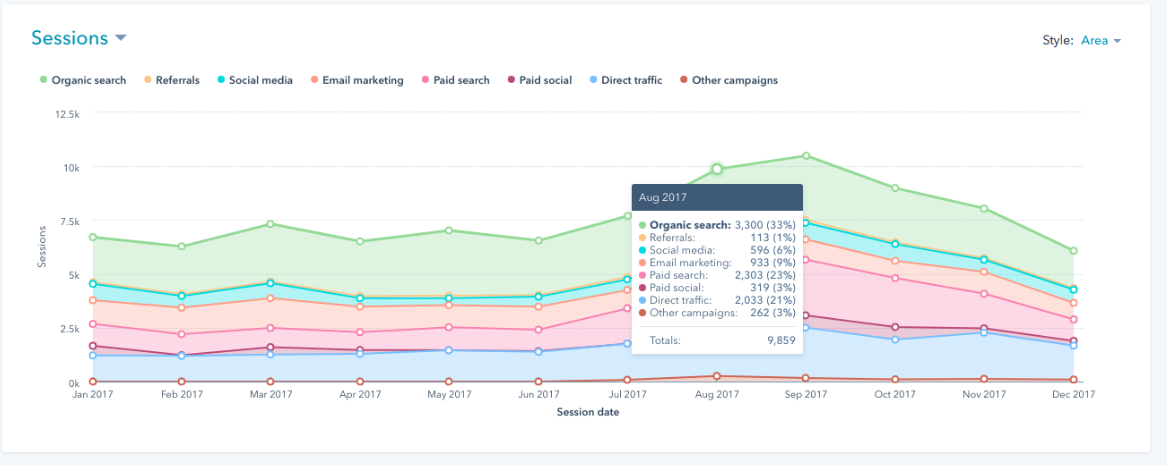The height and width of the screenshot is (468, 1167).
Task: Select the Organic search Sep 2017 peak point
Action: [x=806, y=156]
